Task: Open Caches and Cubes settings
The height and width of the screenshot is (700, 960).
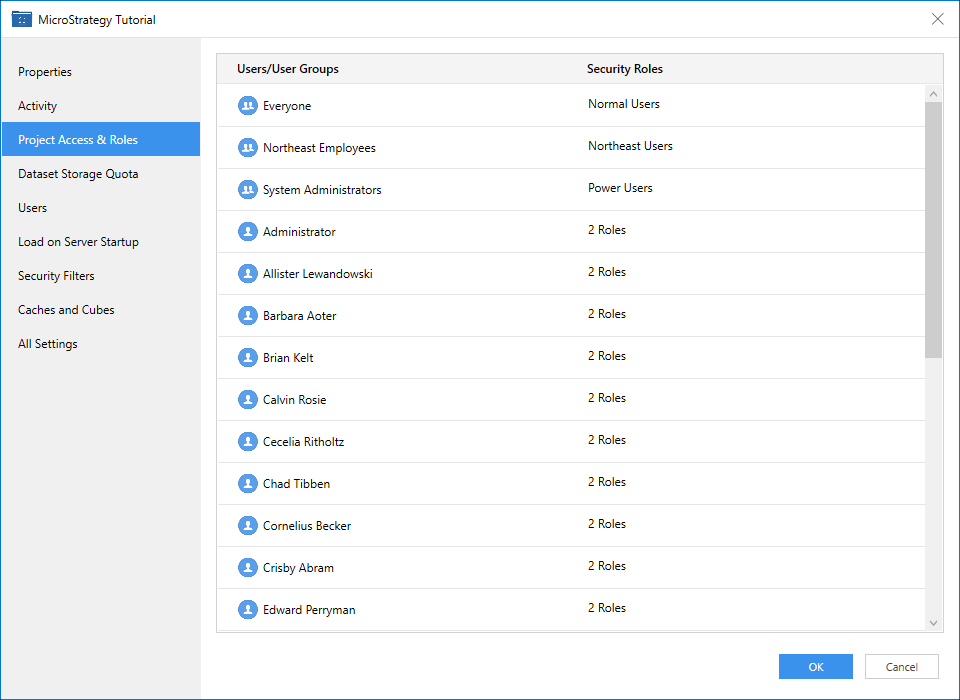Action: (66, 310)
